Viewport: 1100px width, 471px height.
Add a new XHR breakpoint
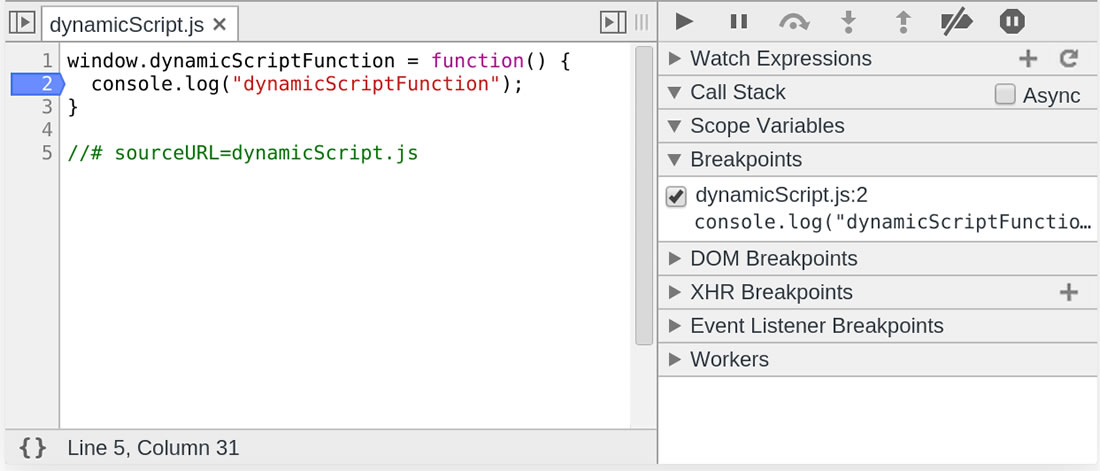(1069, 292)
